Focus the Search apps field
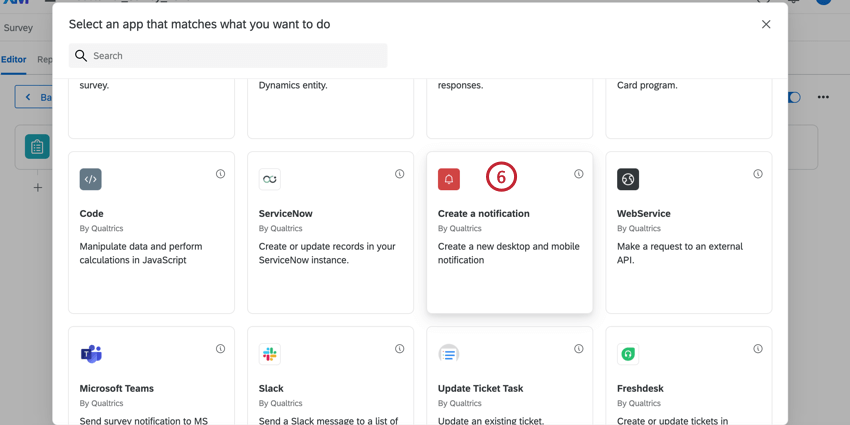 [228, 56]
